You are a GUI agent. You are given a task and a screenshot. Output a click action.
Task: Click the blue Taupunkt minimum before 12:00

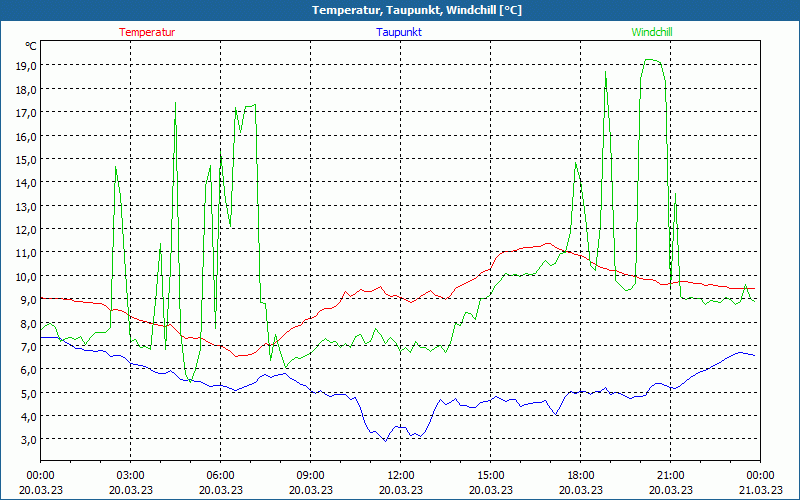[386, 440]
